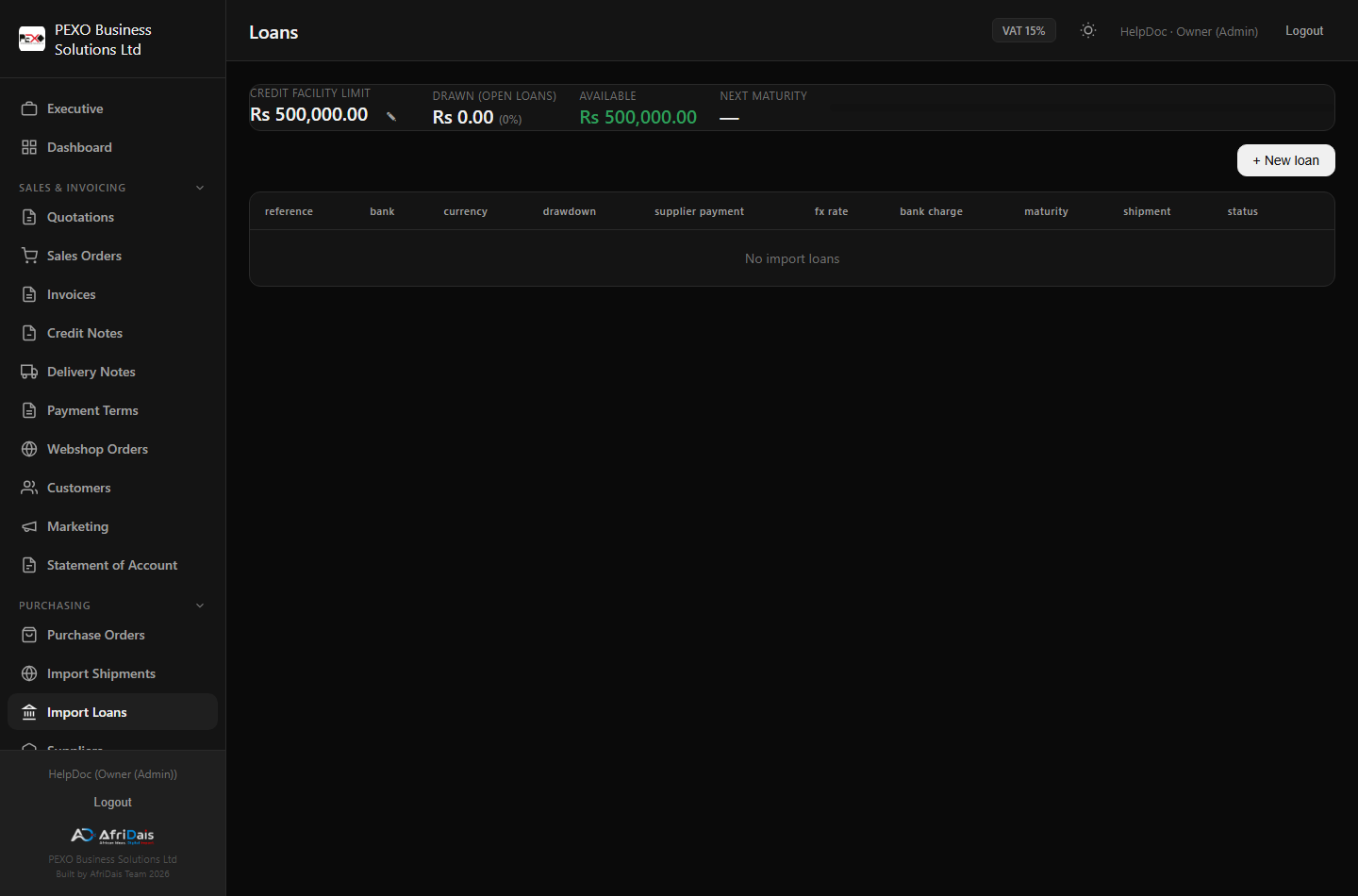Click the Customers people icon
The width and height of the screenshot is (1358, 896).
click(29, 488)
